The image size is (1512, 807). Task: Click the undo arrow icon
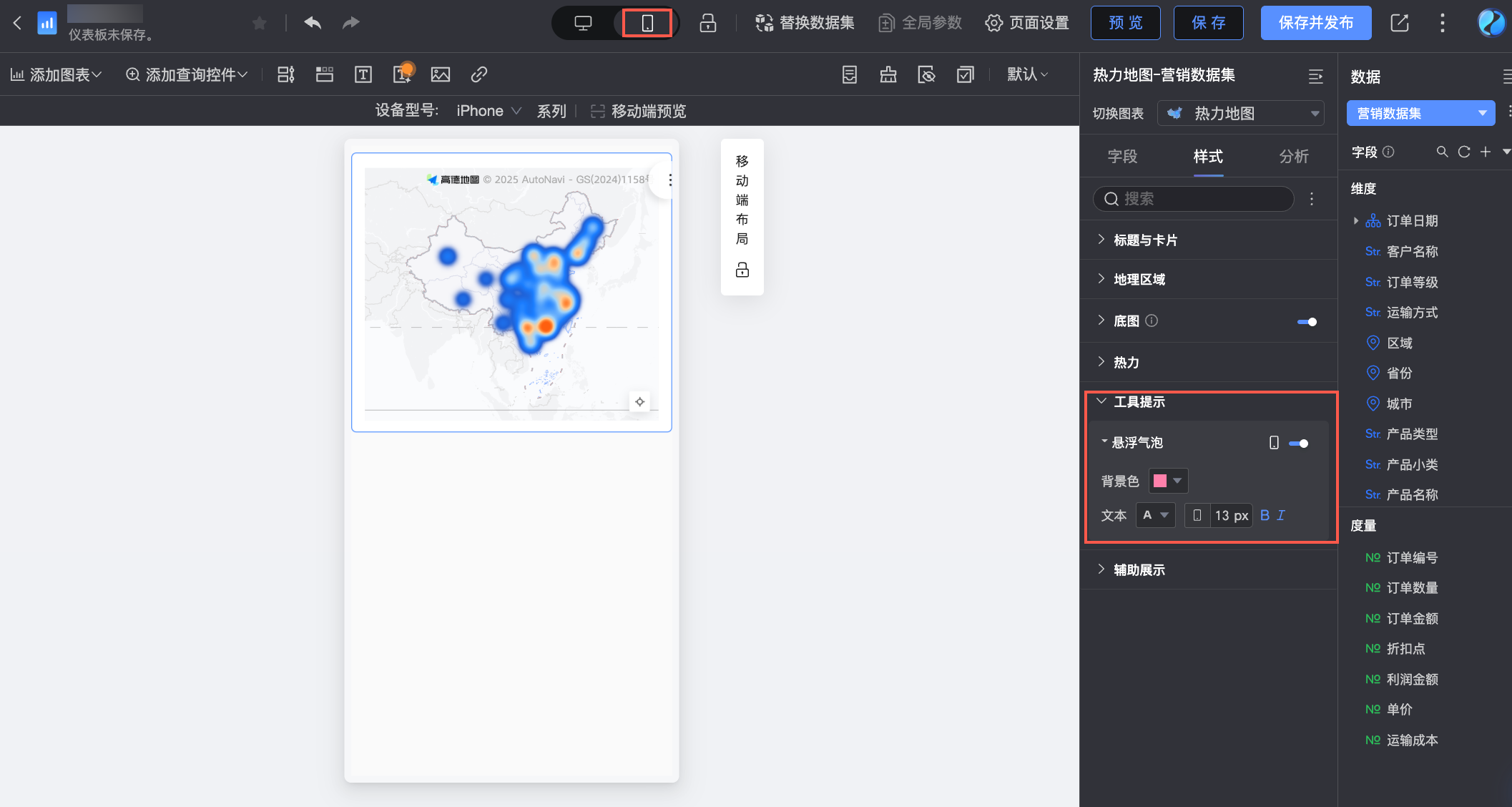coord(313,23)
